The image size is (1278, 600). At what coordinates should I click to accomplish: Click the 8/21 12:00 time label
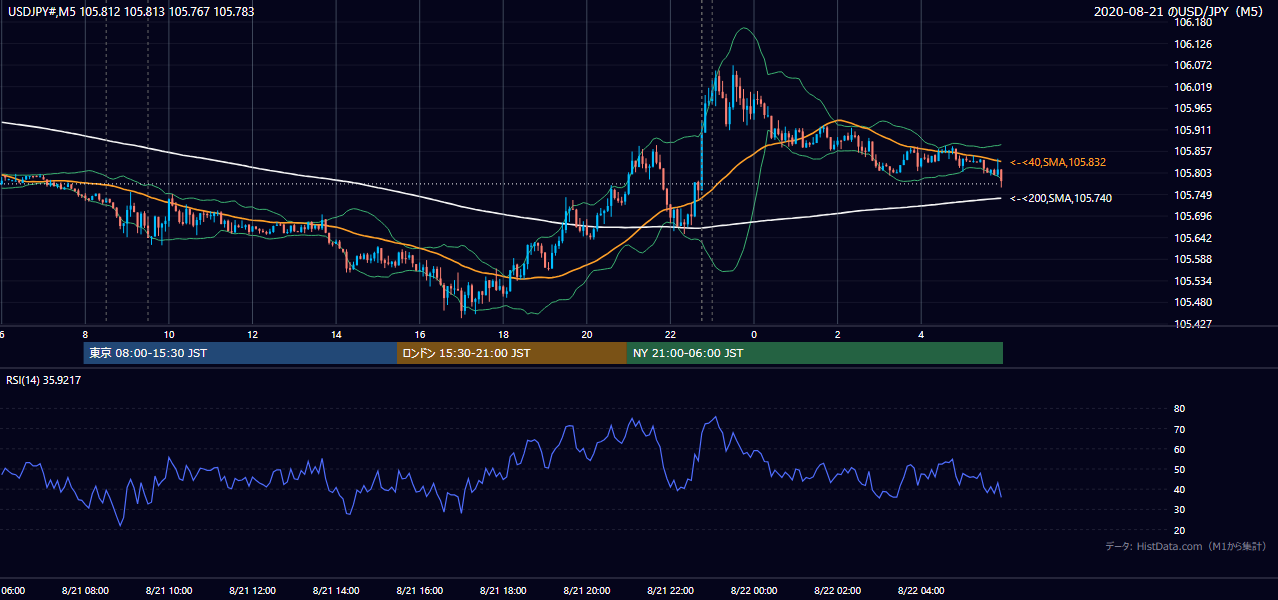point(252,590)
